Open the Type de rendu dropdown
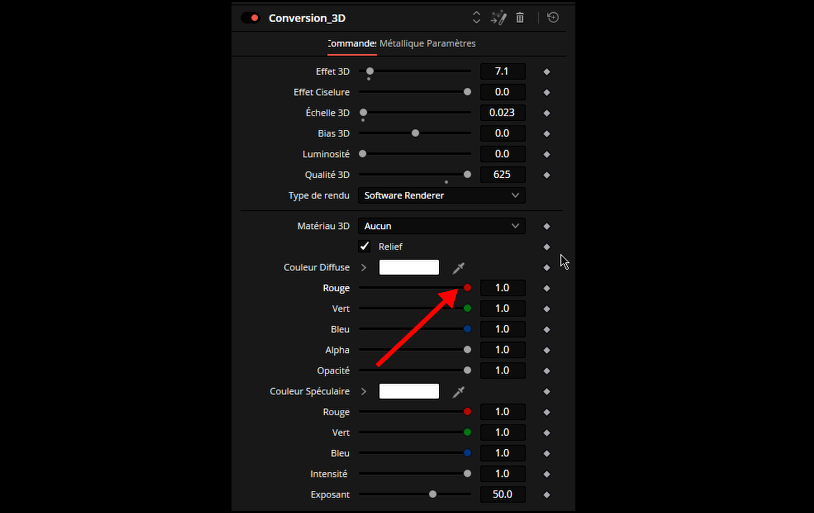814x513 pixels. (442, 196)
